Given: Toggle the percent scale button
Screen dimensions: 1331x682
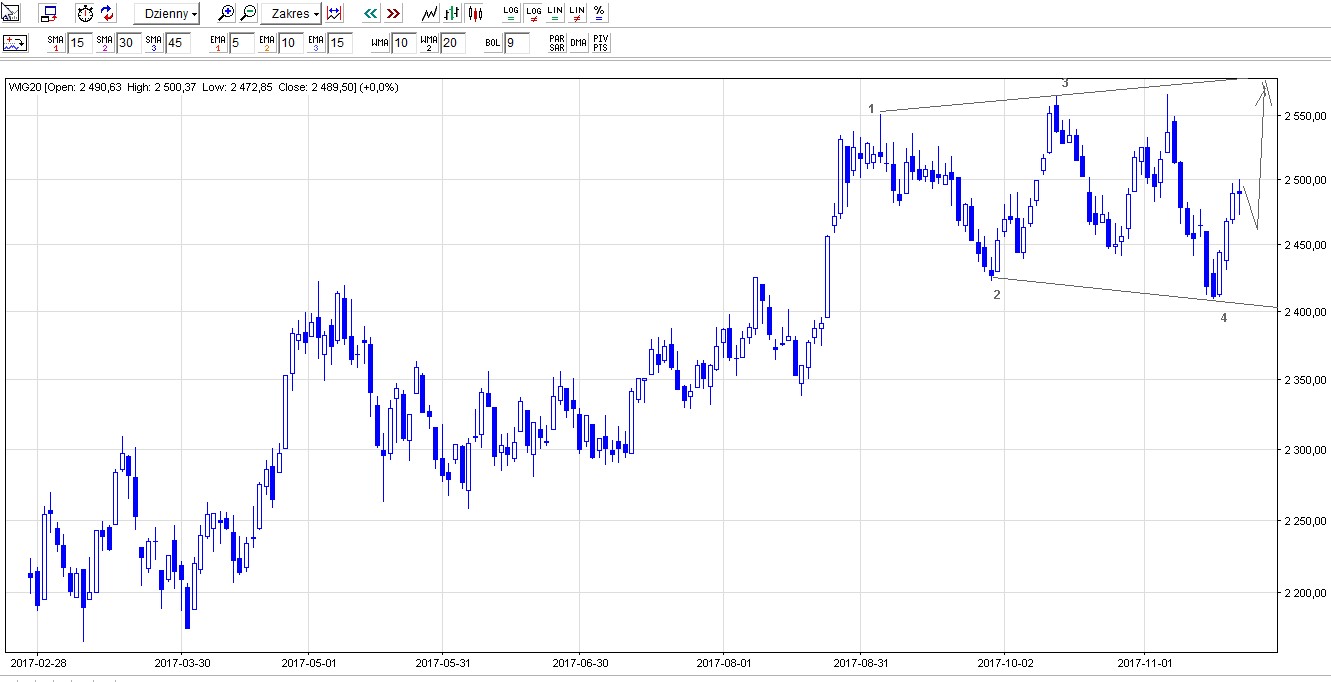Looking at the screenshot, I should pos(599,14).
